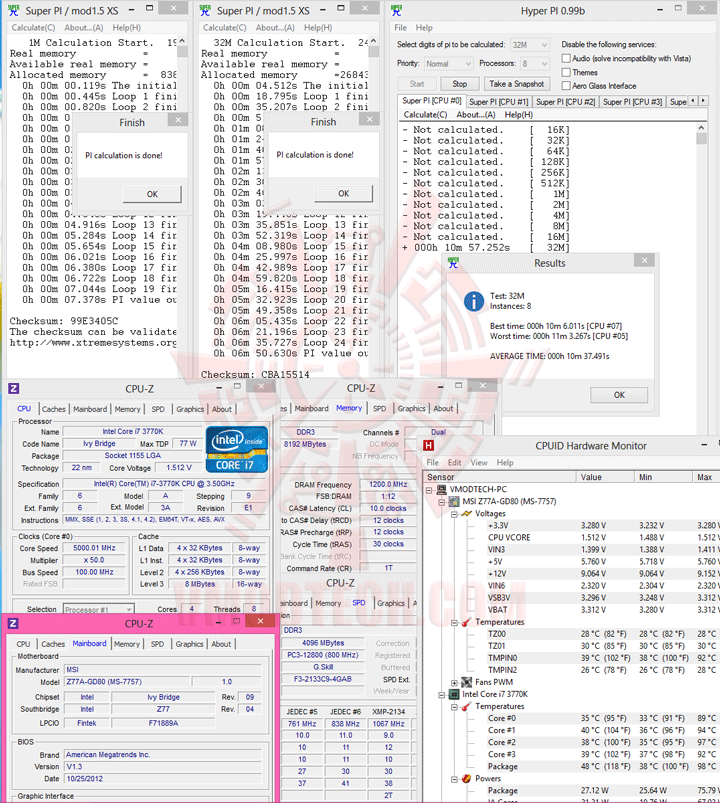The image size is (720, 803).
Task: Click scrollbar up arrow in Hyper PI results list
Action: click(701, 127)
